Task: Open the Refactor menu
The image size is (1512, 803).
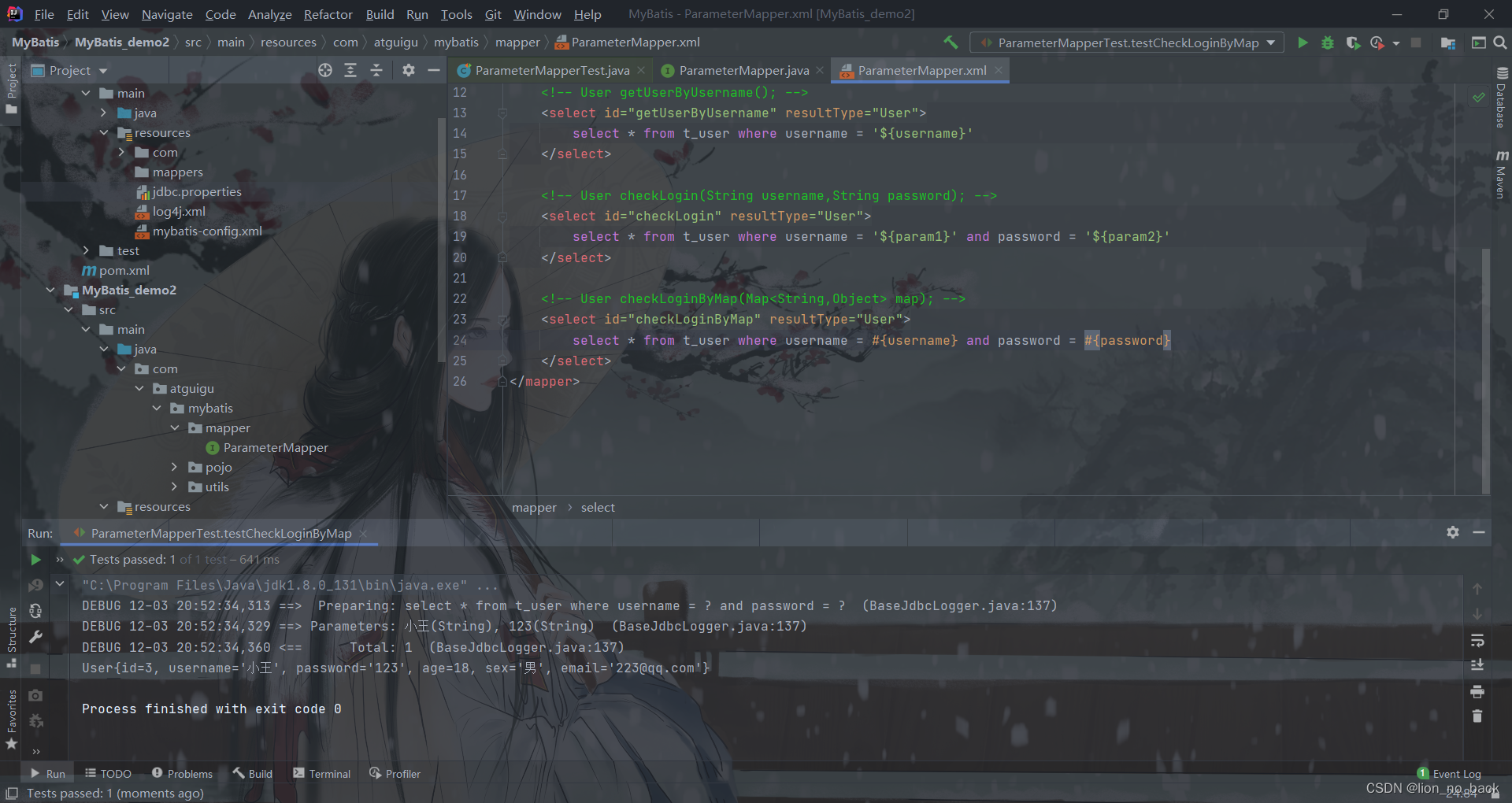Action: tap(328, 14)
